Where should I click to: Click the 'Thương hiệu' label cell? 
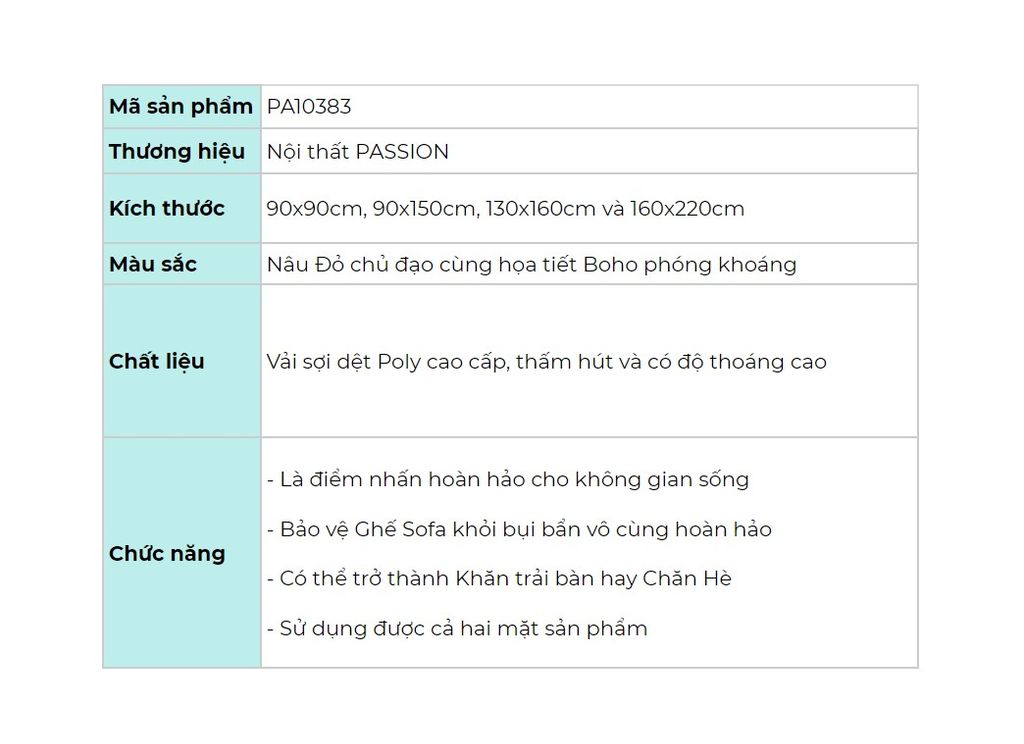click(x=182, y=152)
